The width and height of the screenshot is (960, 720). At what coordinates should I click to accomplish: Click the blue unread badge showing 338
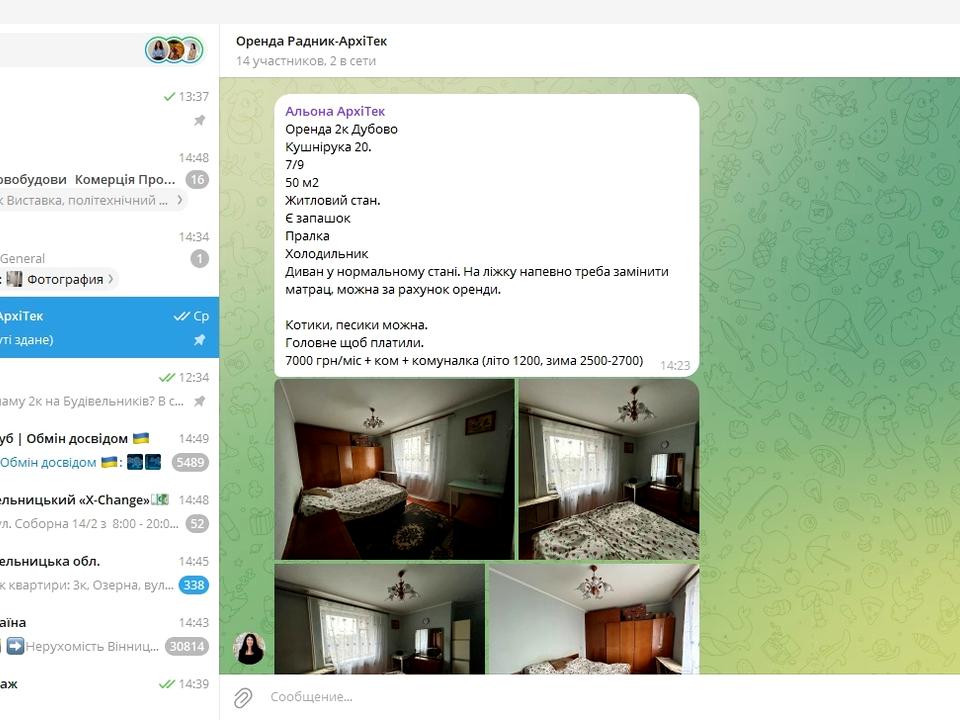[193, 585]
